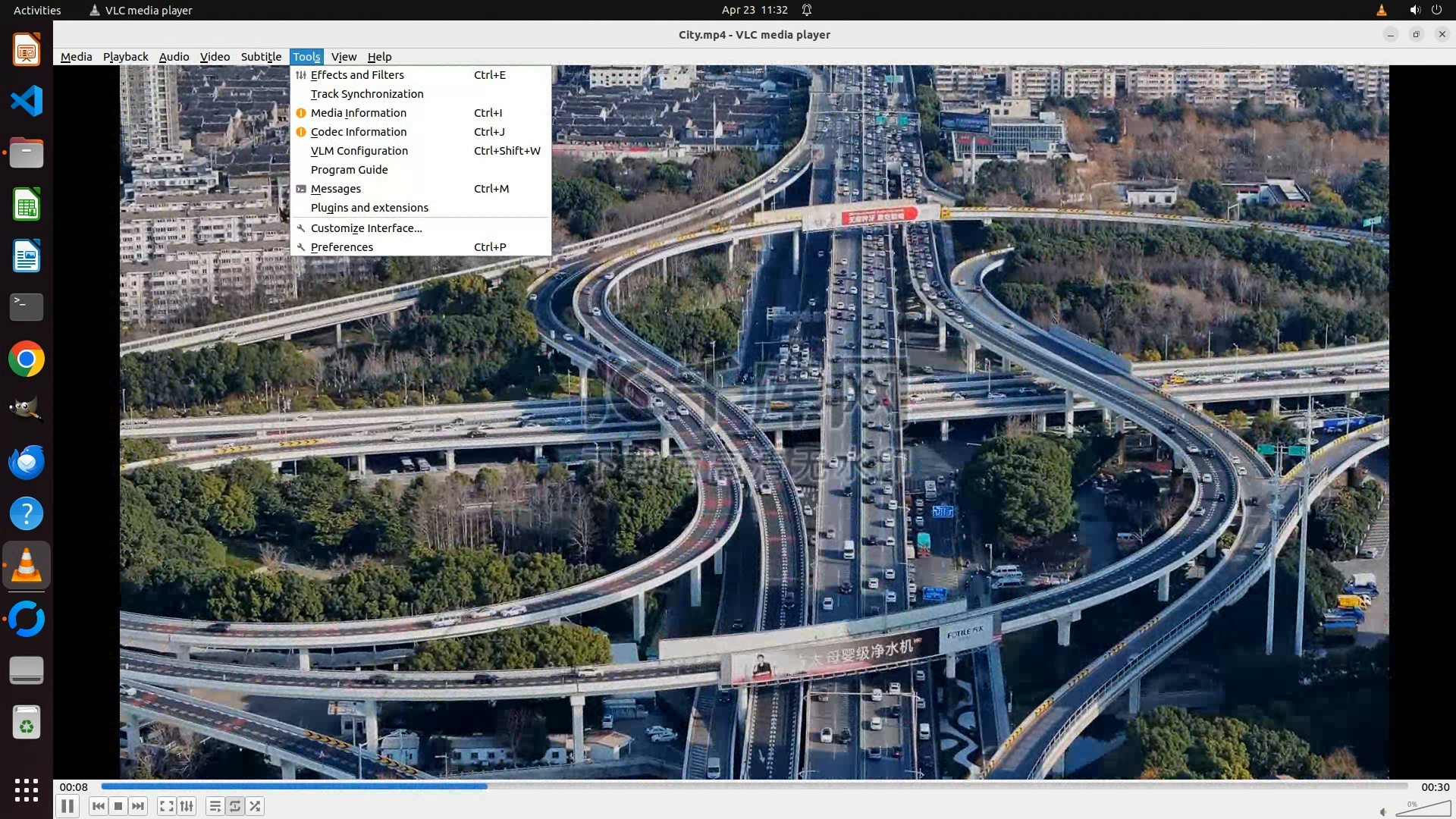Expand the Playback menu
This screenshot has width=1456, height=819.
coord(125,57)
